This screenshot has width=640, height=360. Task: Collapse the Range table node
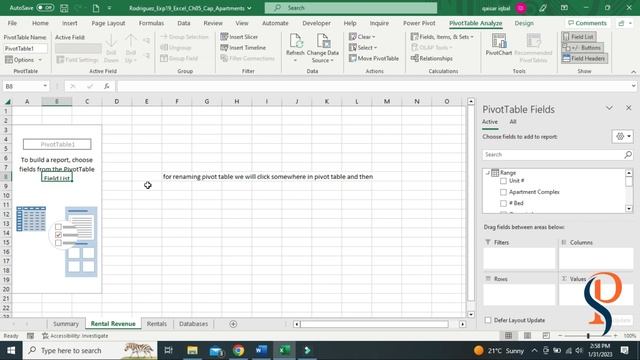click(x=488, y=173)
